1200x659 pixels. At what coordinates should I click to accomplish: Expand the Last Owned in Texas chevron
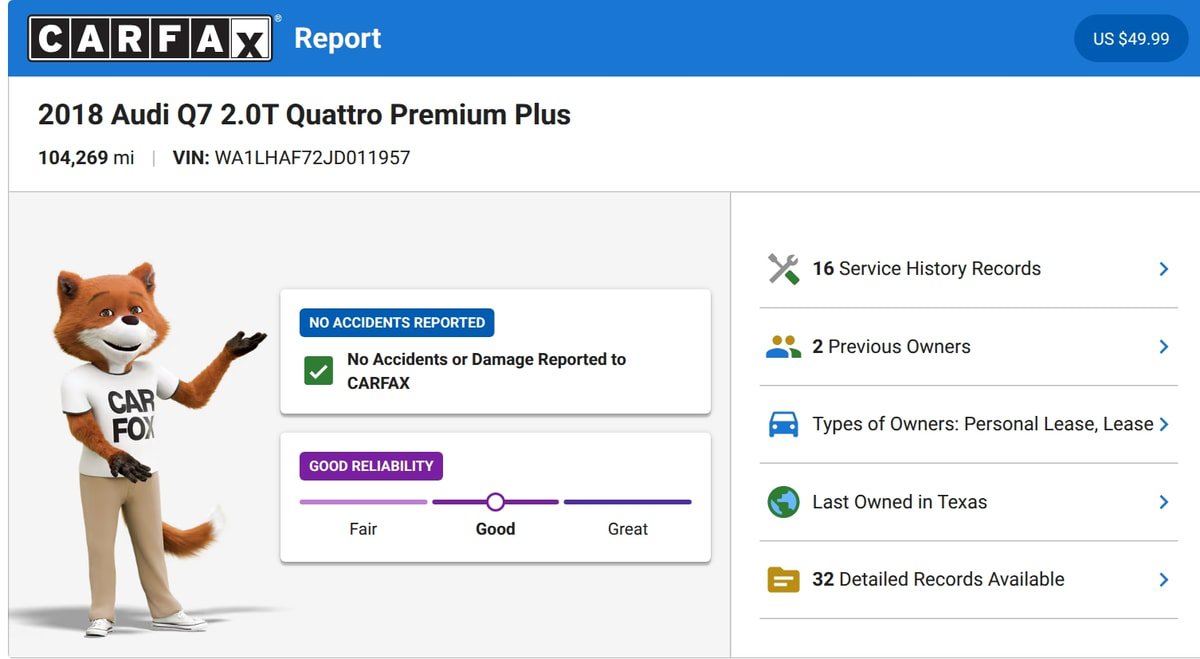tap(1164, 502)
